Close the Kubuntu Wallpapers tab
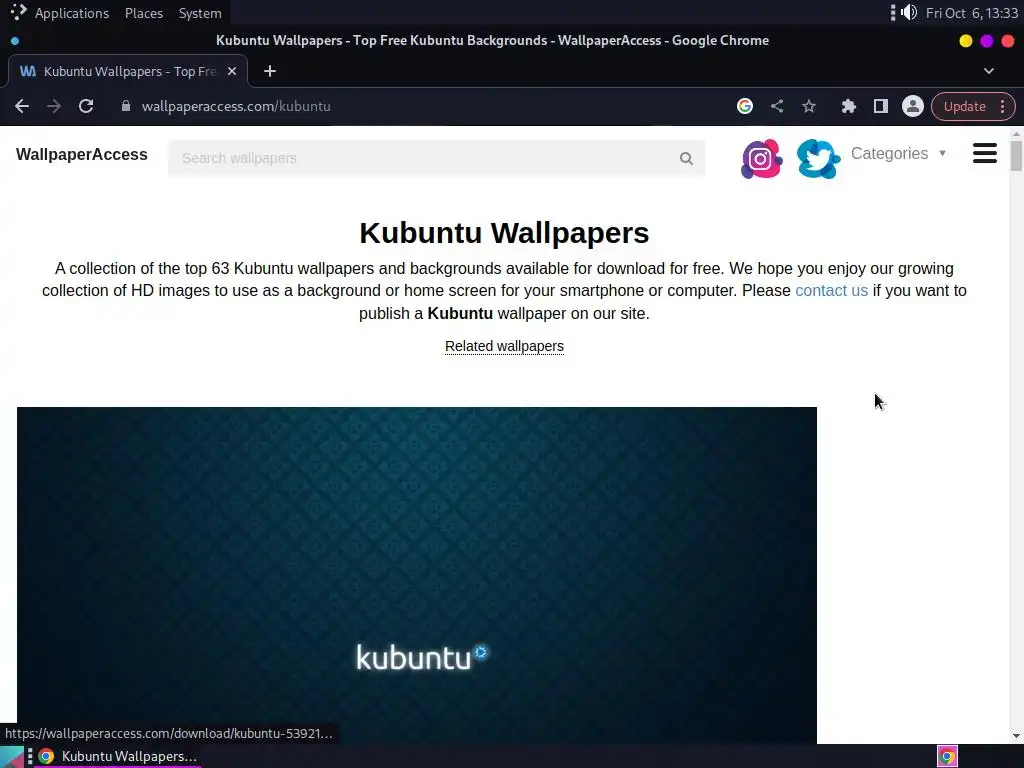 [232, 71]
